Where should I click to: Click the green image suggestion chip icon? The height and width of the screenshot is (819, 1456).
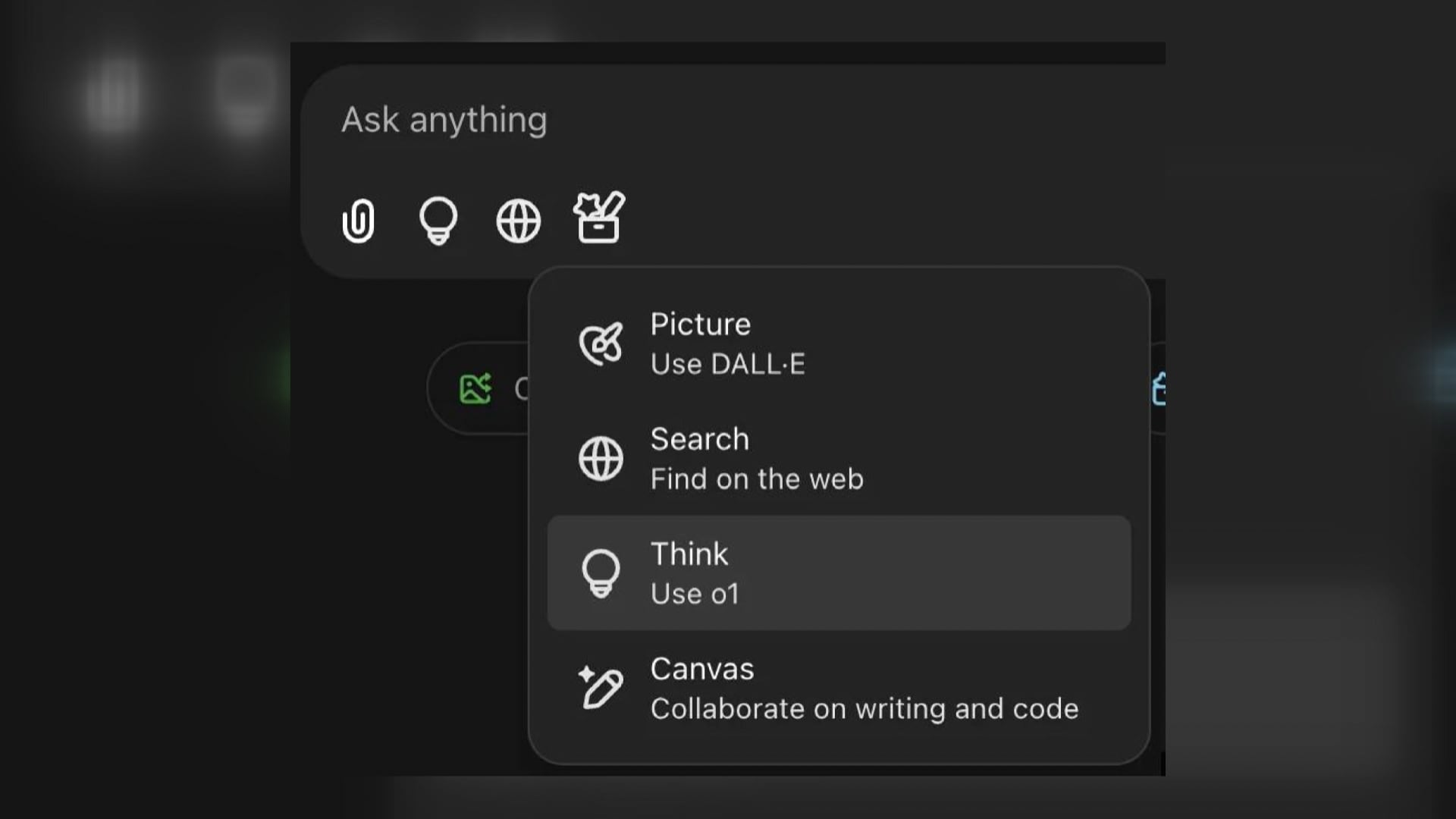pos(475,389)
